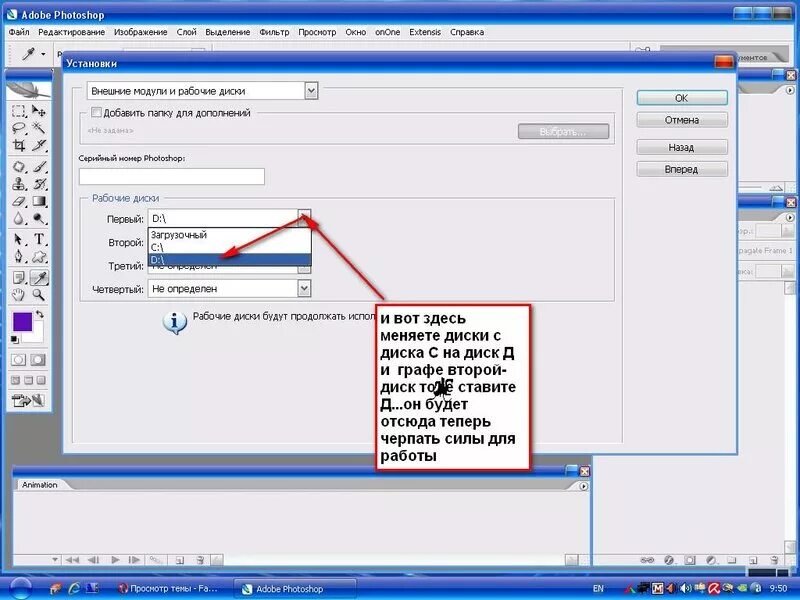Switch to the Animation tab
This screenshot has width=800, height=600.
tap(39, 485)
